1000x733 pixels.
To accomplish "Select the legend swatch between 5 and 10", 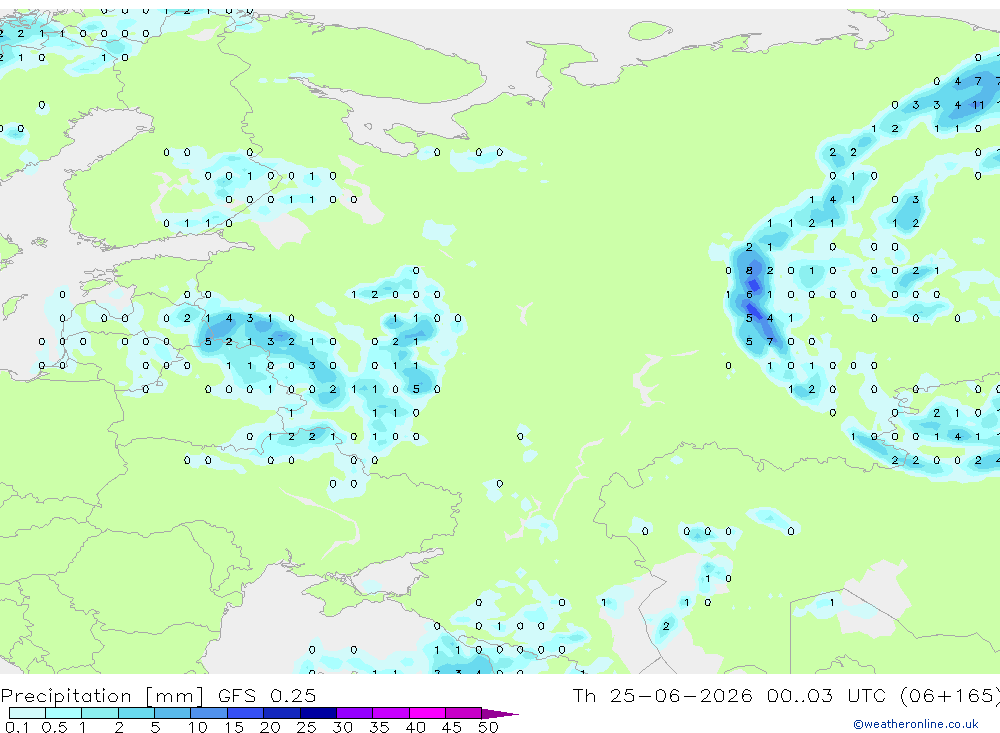I will pos(172,713).
